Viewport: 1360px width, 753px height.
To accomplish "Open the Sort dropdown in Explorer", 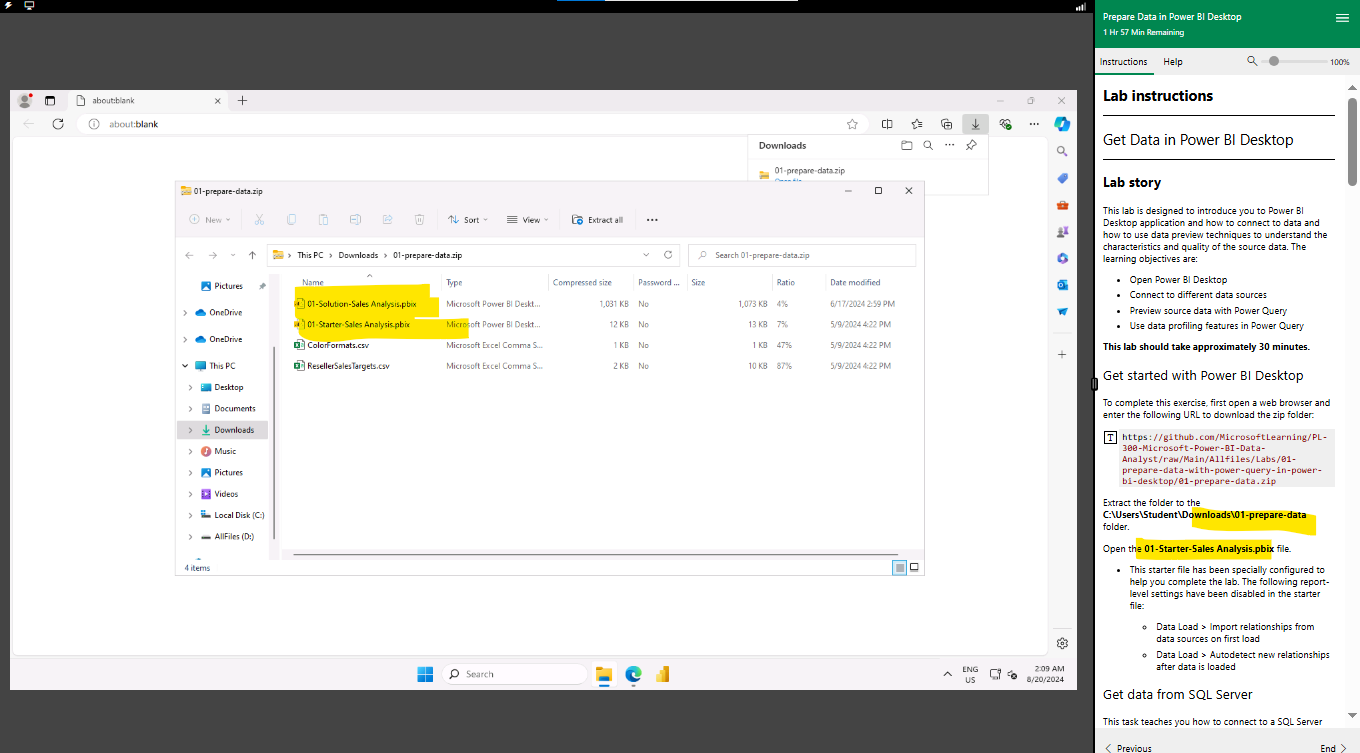I will (467, 220).
